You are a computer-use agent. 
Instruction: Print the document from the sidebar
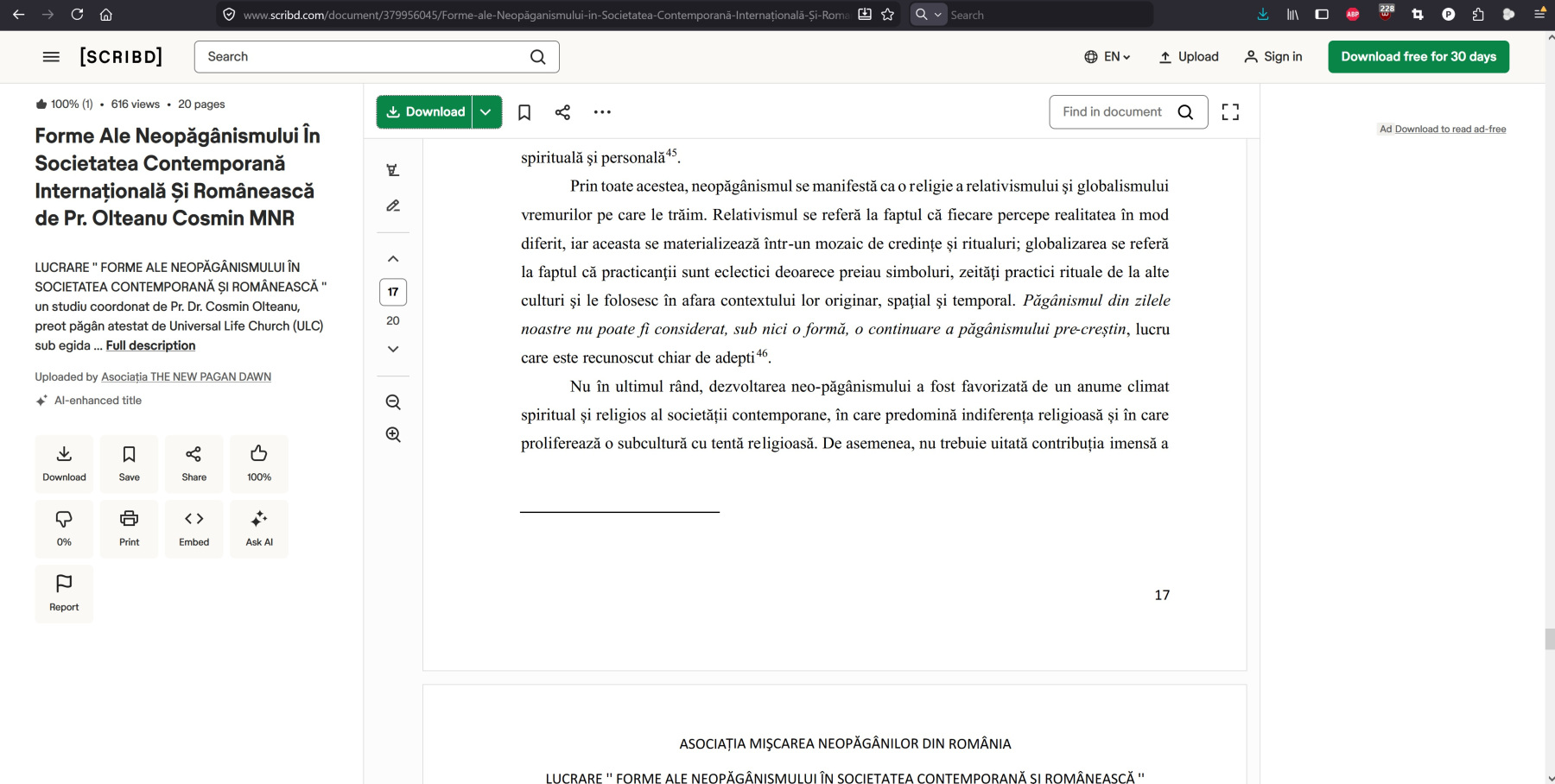point(130,528)
